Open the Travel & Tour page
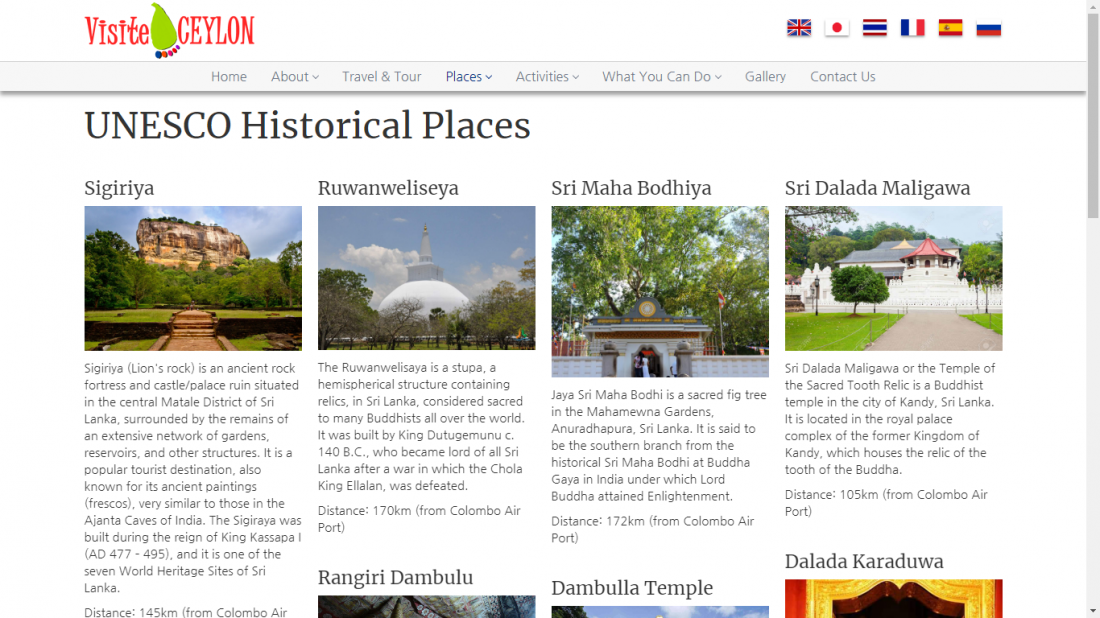The width and height of the screenshot is (1100, 618). (382, 76)
